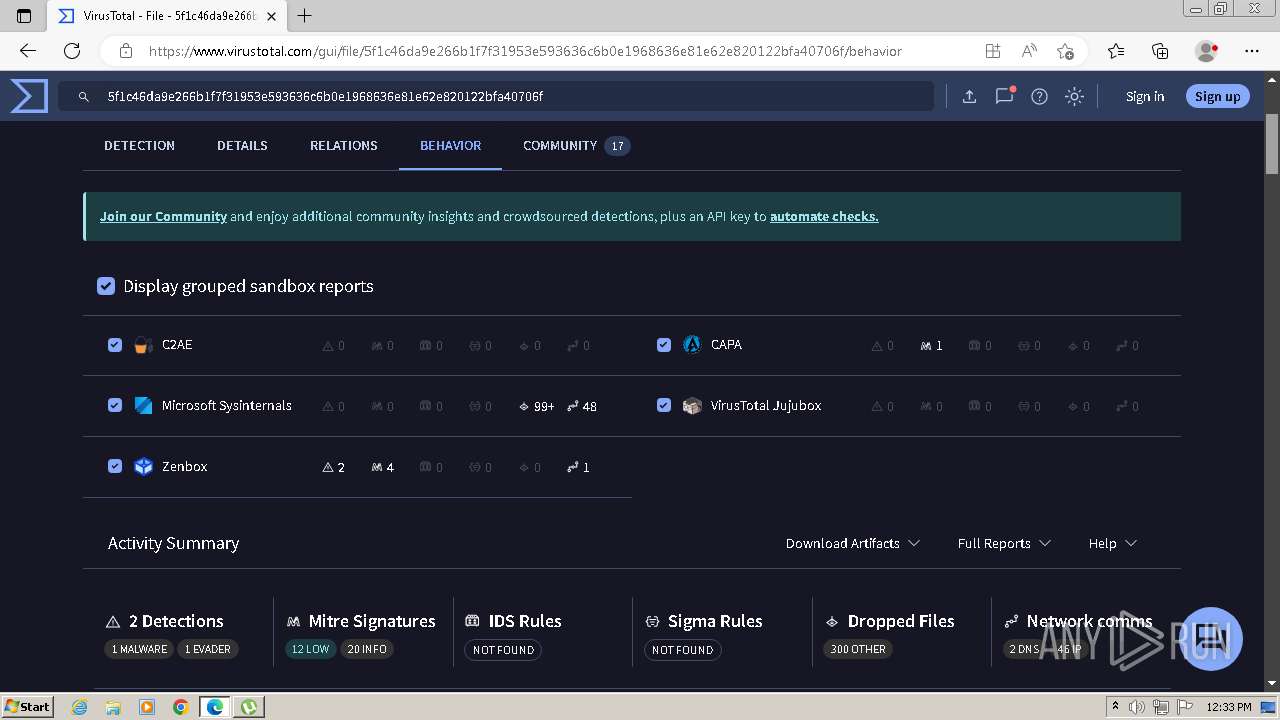Click the 20 INFO Mitre badge
The image size is (1280, 720).
point(367,649)
